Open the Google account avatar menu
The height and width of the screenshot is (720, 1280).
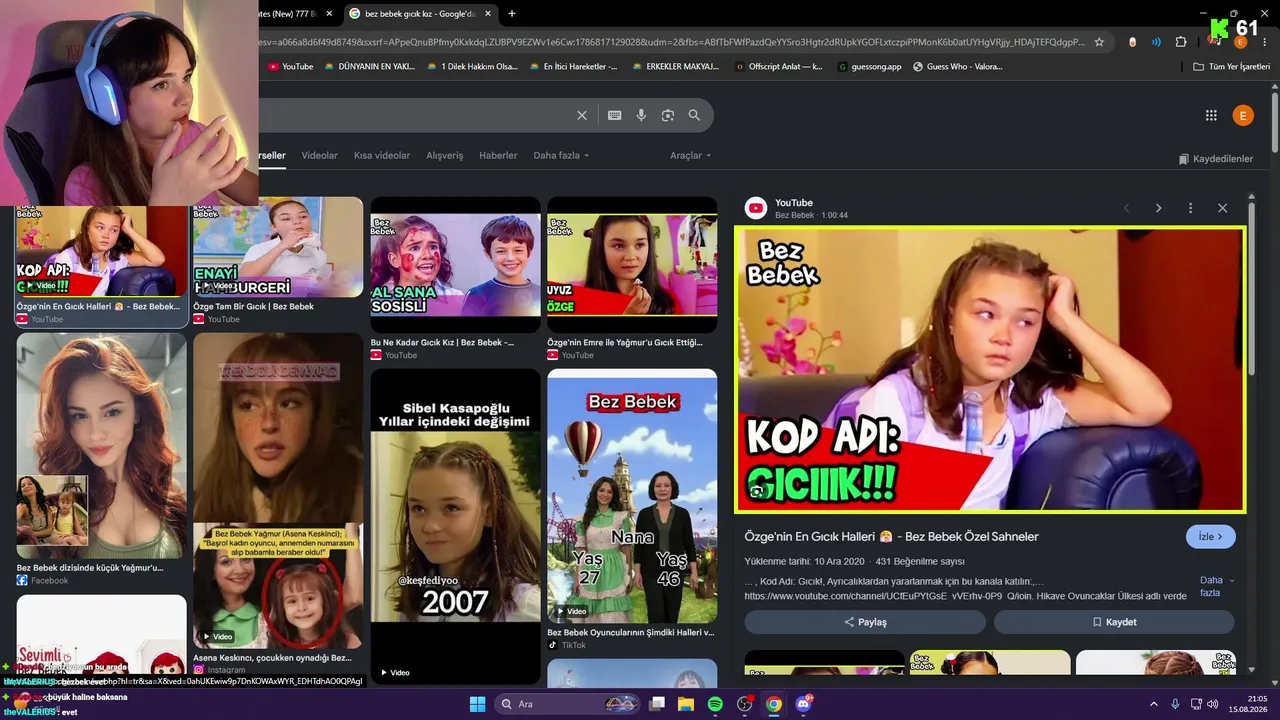[1243, 116]
